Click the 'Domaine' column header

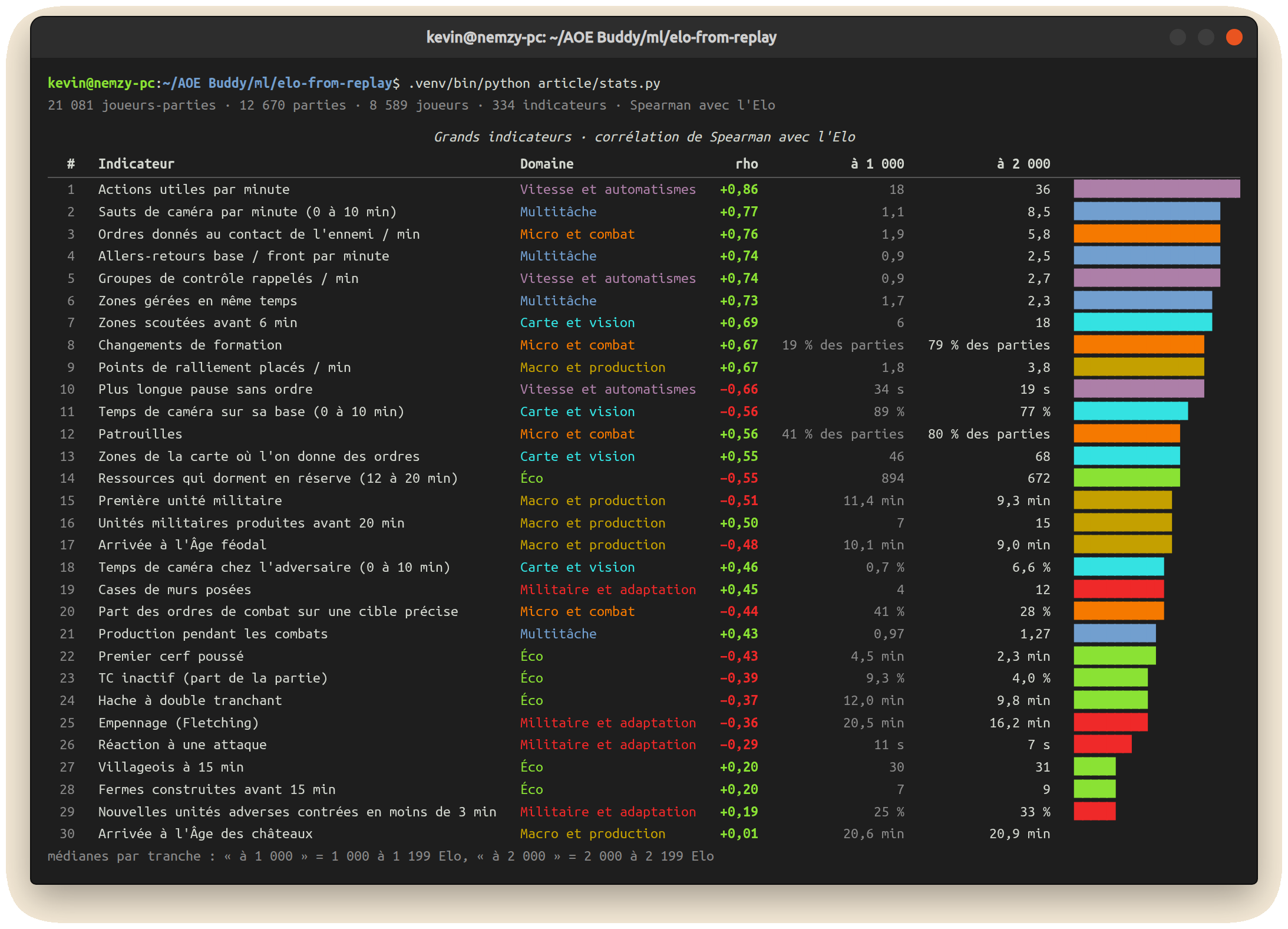[x=546, y=164]
